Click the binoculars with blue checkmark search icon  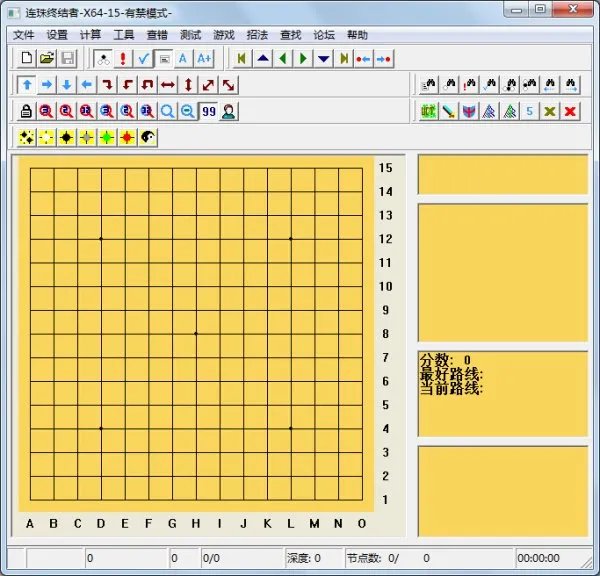[x=489, y=85]
